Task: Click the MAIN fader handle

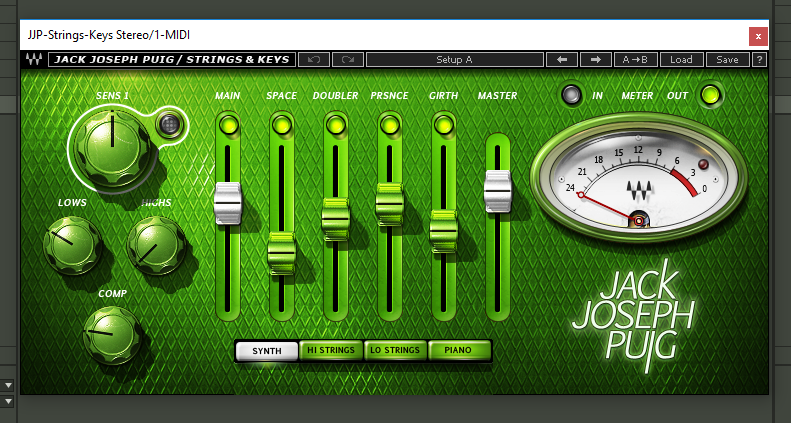Action: (228, 203)
